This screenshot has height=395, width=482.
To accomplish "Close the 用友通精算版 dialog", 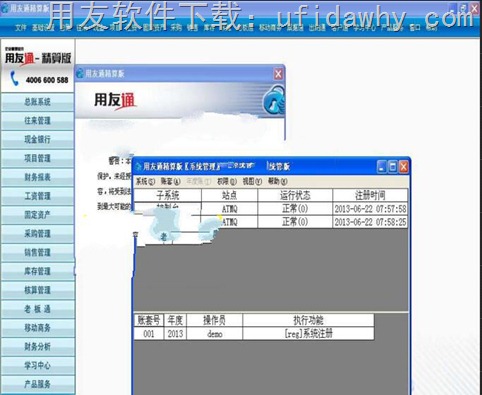I will 278,74.
